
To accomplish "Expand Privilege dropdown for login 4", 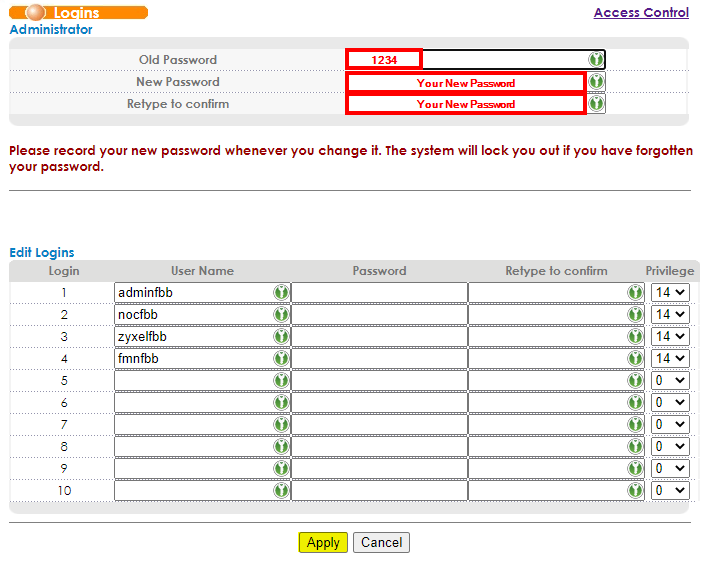I will click(x=670, y=358).
